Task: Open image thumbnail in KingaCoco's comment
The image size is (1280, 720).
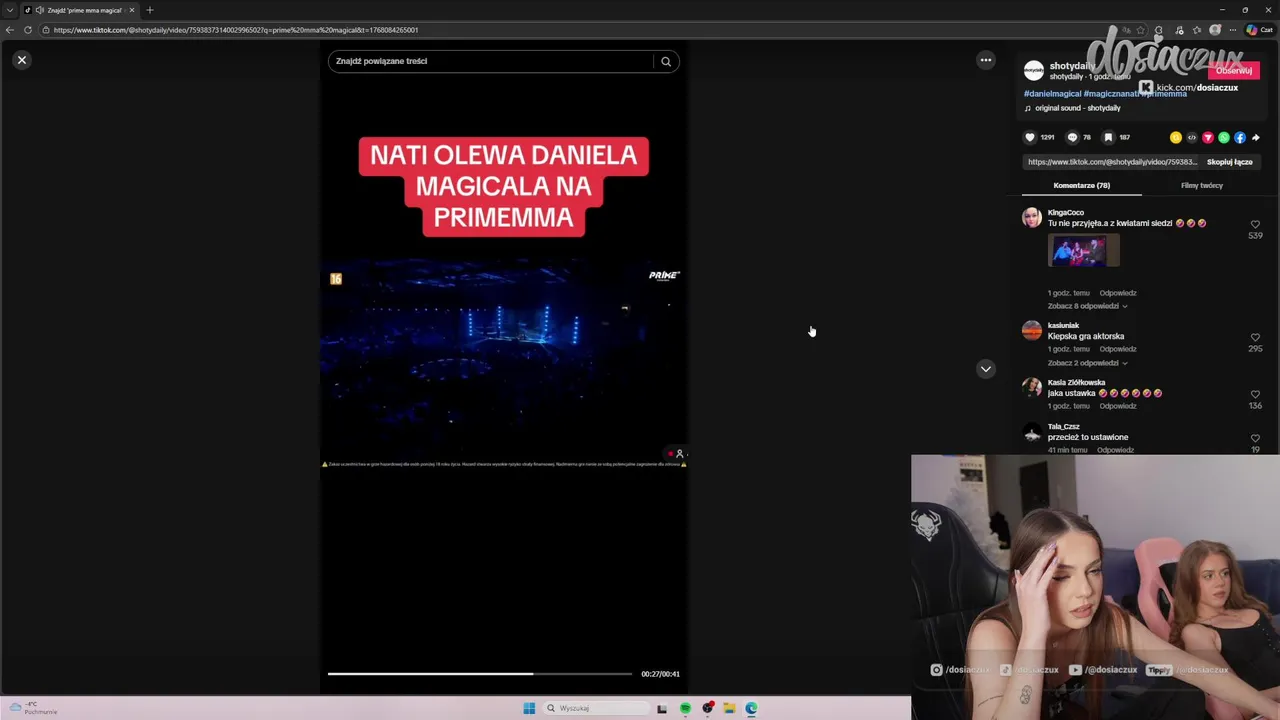Action: click(1084, 251)
